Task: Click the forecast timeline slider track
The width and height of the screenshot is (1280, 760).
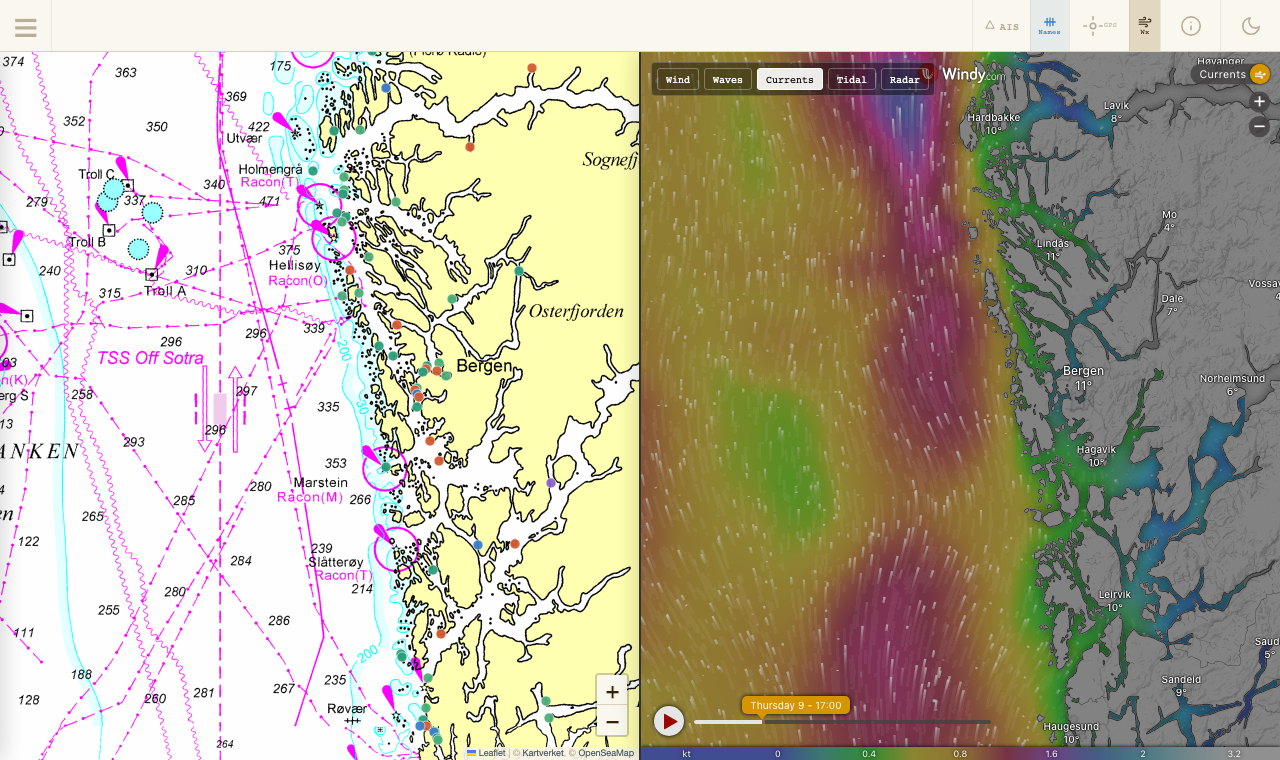Action: pyautogui.click(x=842, y=722)
